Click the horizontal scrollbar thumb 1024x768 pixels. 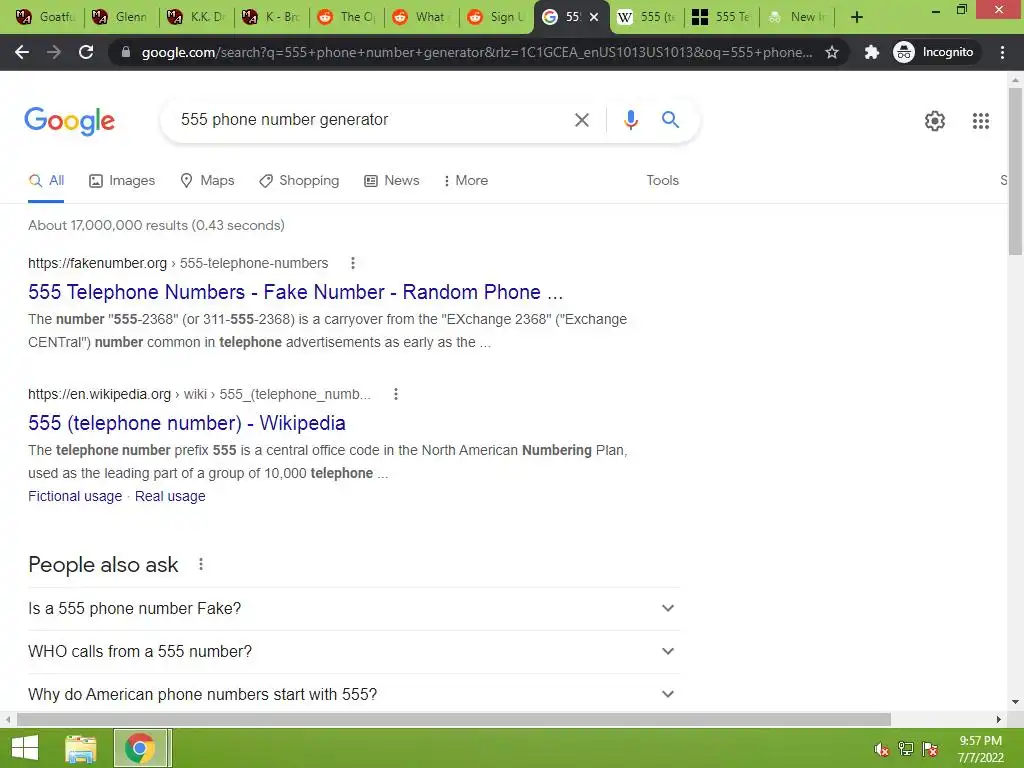tap(454, 720)
